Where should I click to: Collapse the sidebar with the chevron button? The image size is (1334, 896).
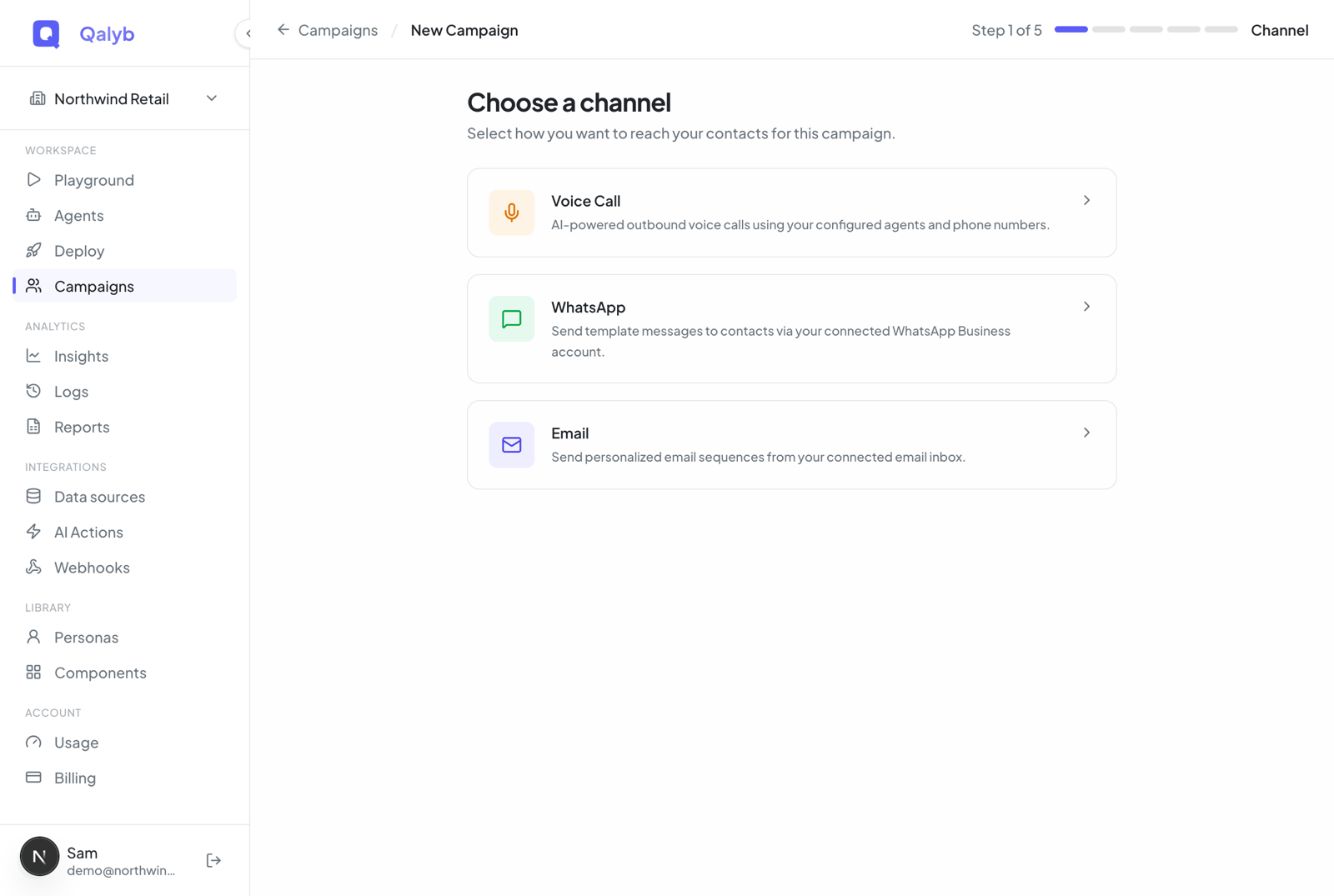tap(247, 33)
